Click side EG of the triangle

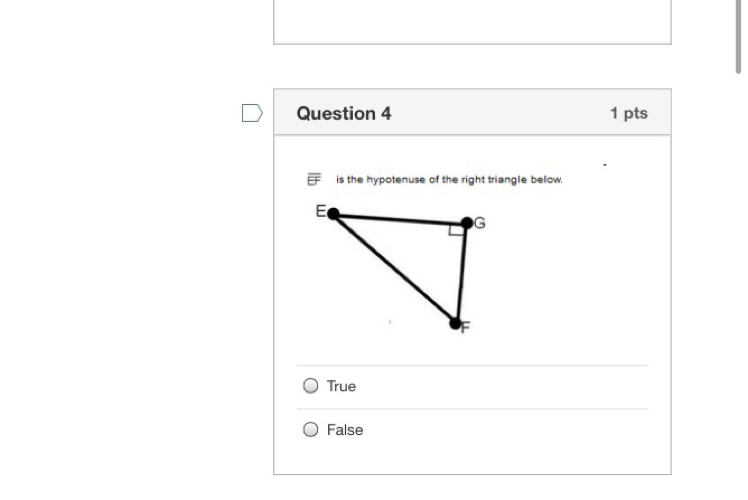(x=400, y=218)
